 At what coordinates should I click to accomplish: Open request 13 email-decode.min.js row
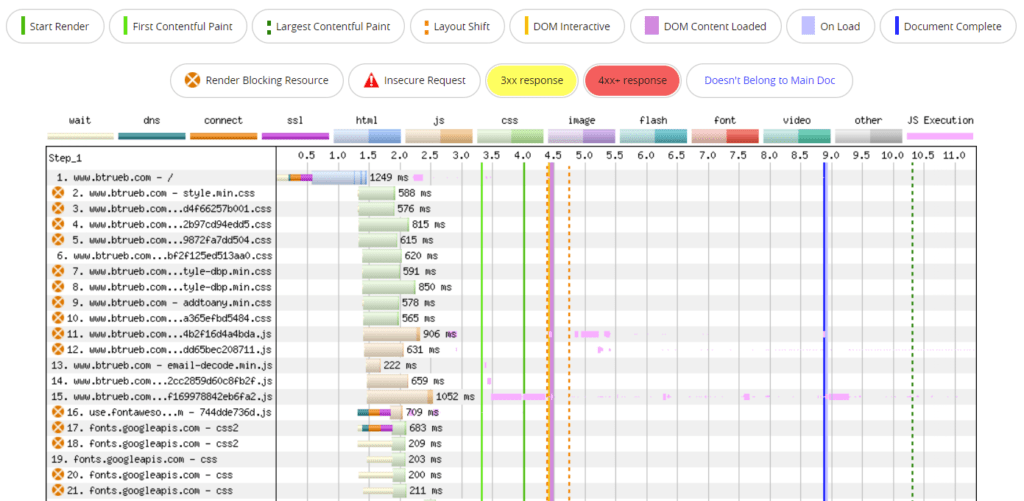160,365
